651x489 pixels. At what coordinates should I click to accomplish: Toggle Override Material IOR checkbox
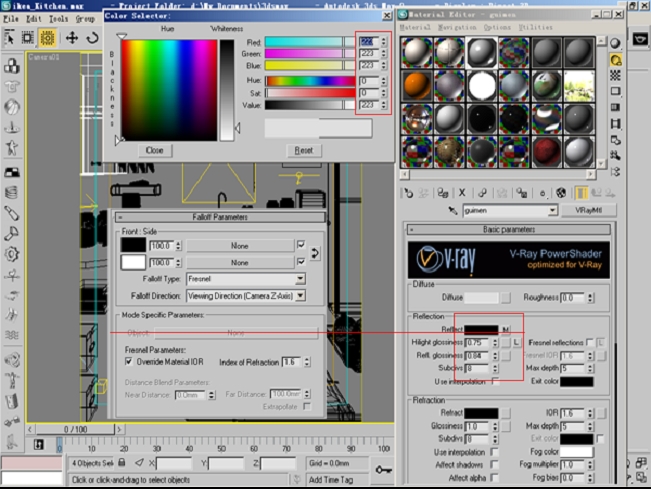[129, 361]
